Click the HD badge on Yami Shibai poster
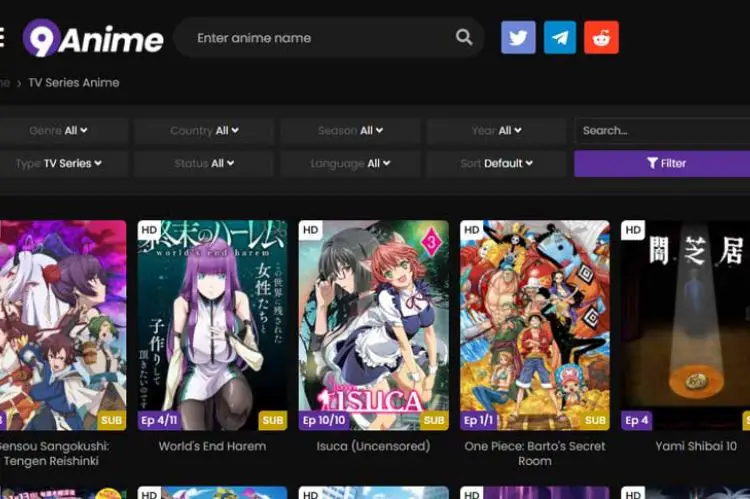This screenshot has width=750, height=499. pos(633,230)
